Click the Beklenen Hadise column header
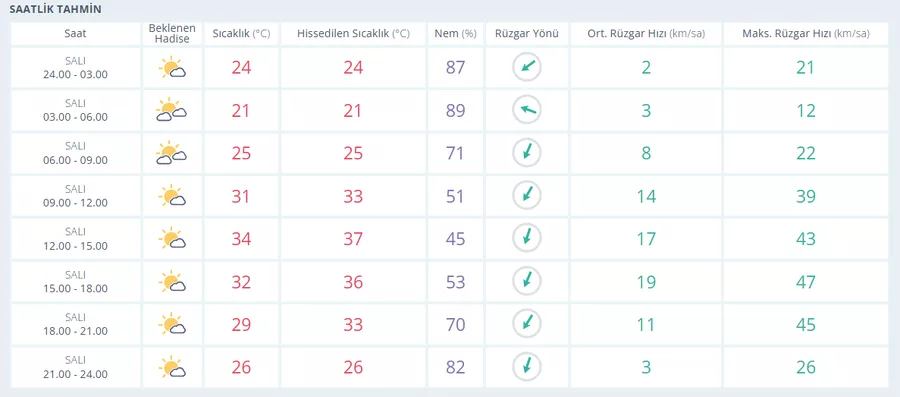 tap(172, 33)
